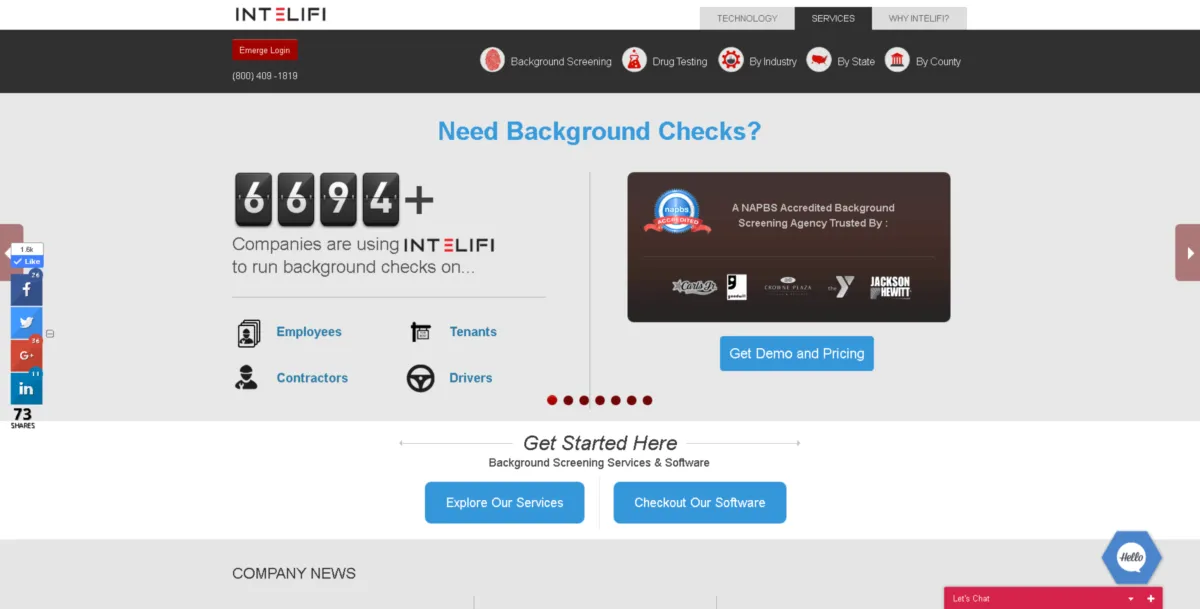Click the Contractors worker icon
This screenshot has width=1200, height=609.
(x=246, y=378)
